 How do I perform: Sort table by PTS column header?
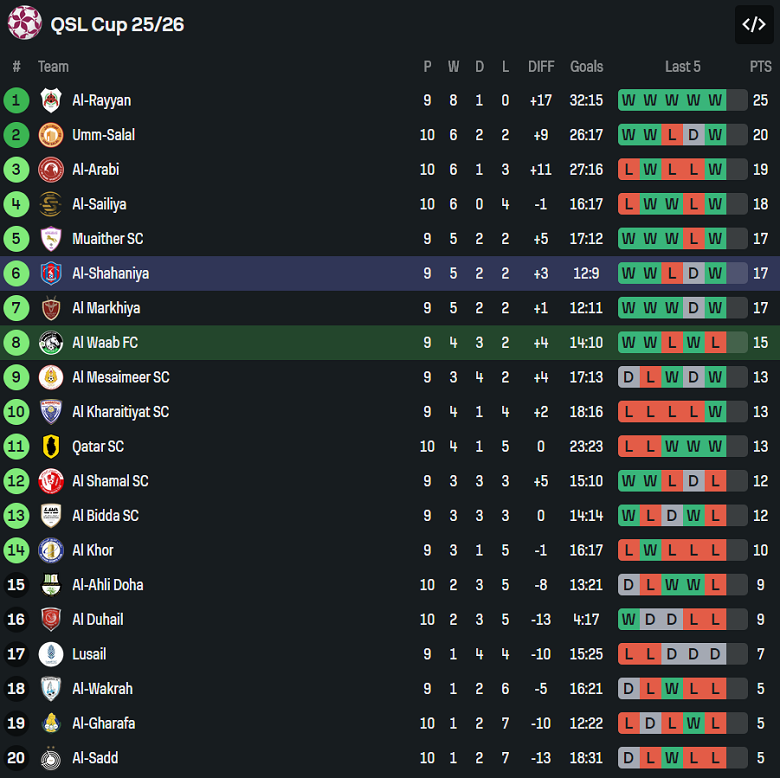(760, 67)
